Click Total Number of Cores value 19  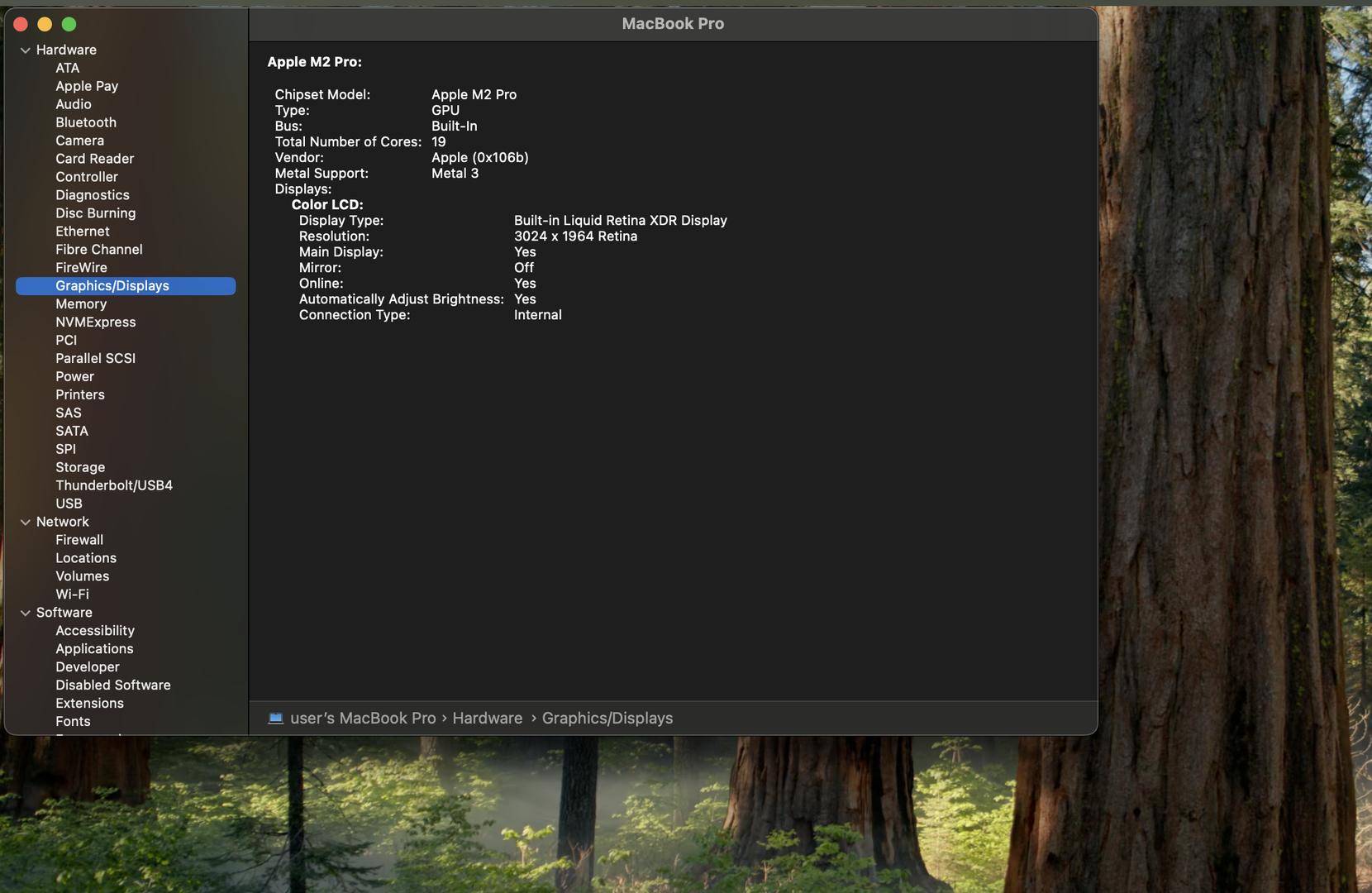439,142
